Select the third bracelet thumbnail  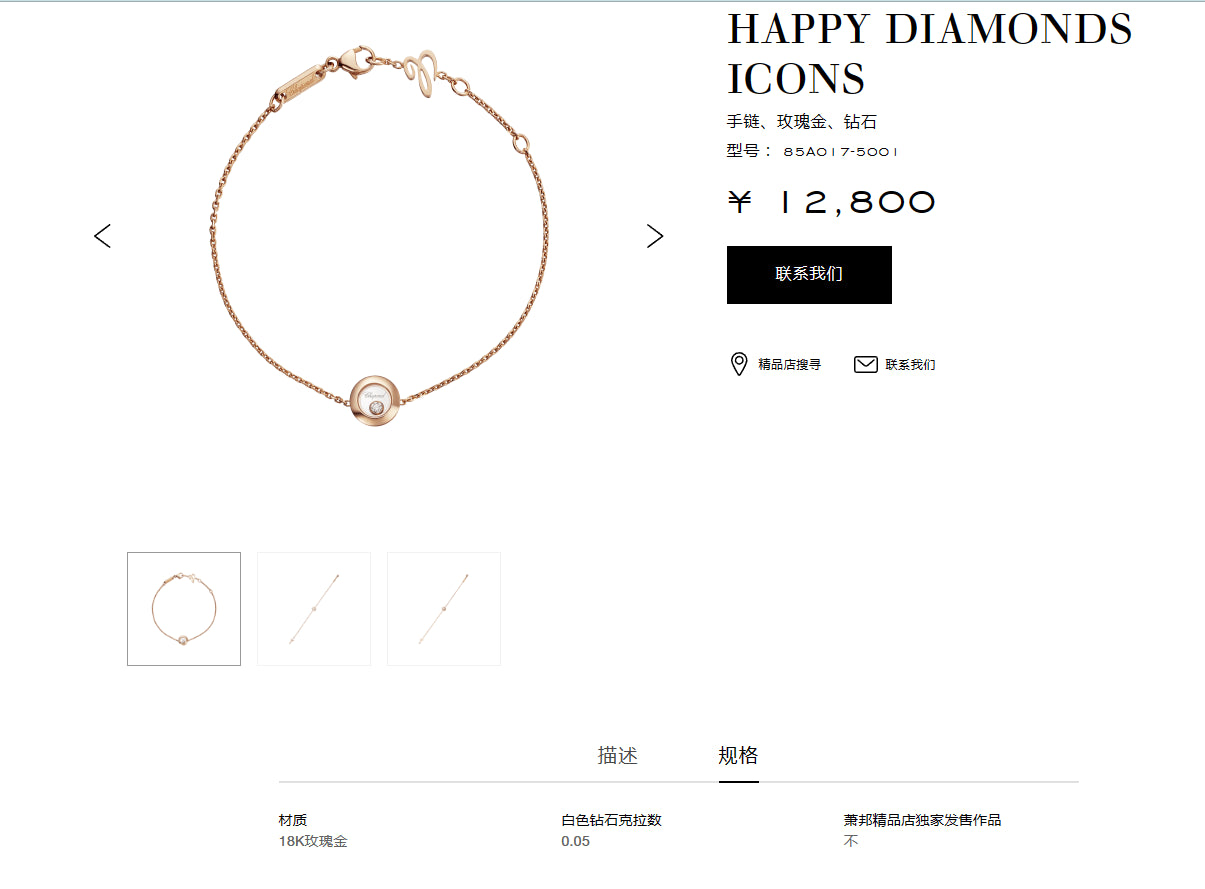pyautogui.click(x=444, y=609)
